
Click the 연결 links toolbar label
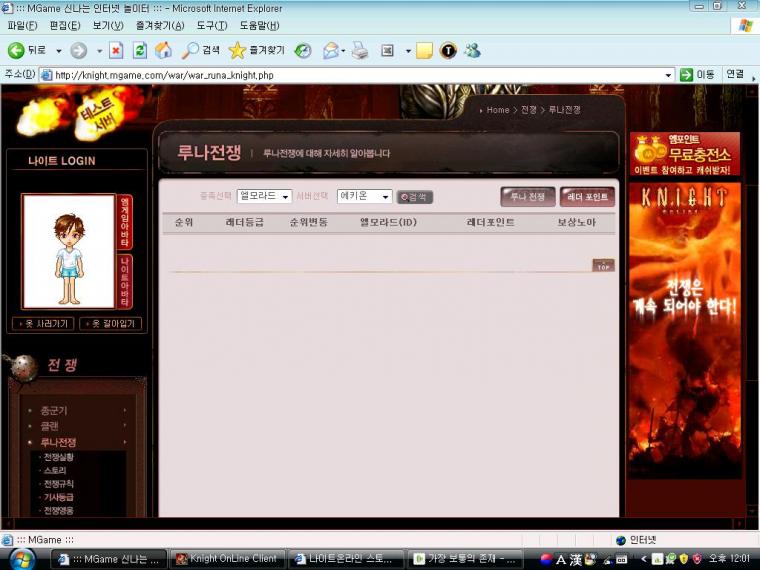click(735, 74)
